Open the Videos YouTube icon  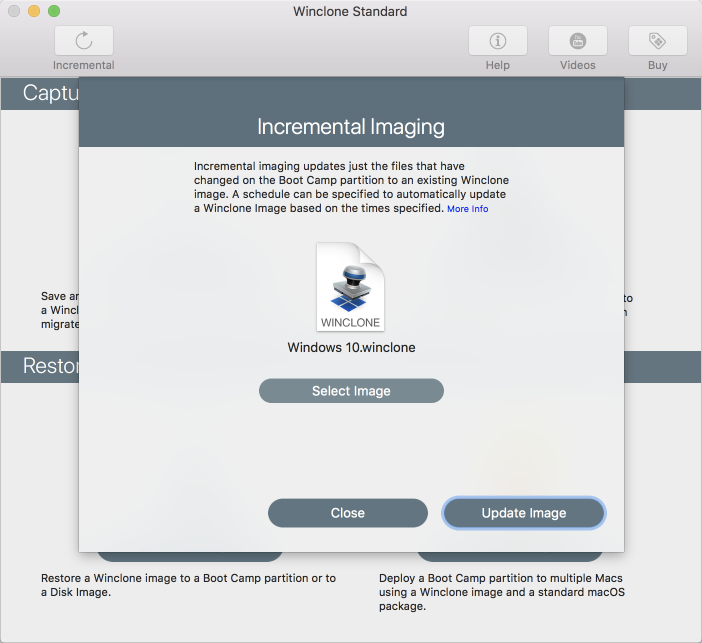click(x=578, y=41)
